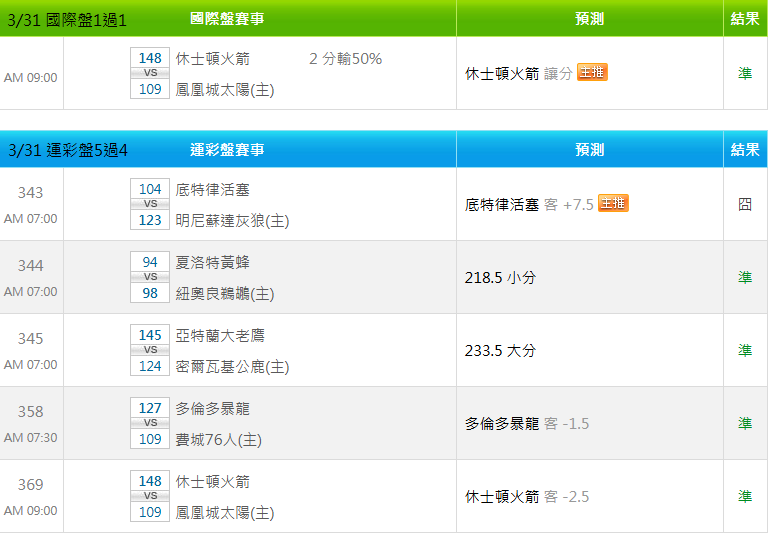Click game number 369
The width and height of the screenshot is (768, 533).
point(30,485)
